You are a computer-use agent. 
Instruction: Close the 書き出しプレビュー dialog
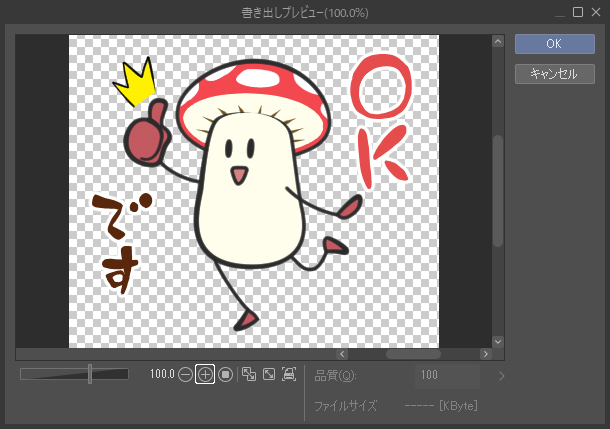pyautogui.click(x=596, y=12)
